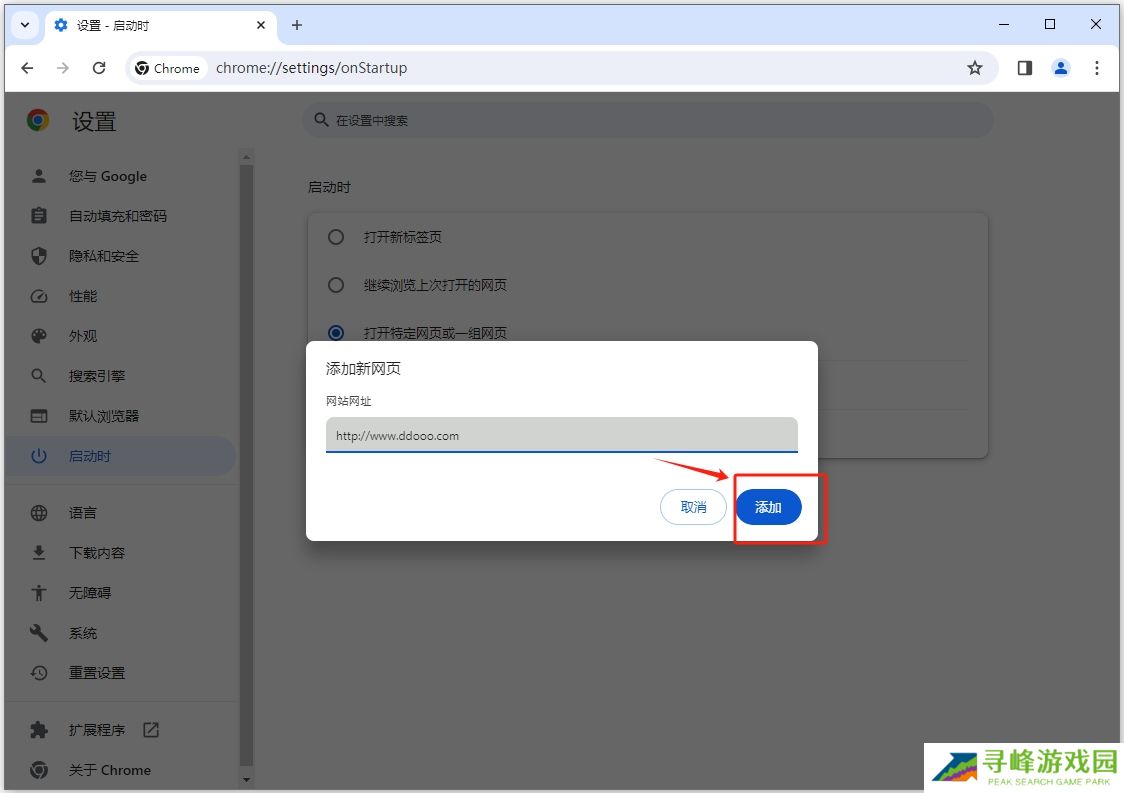Select 打开特定网页或一组网页 radio option
Screen dimensions: 1124x793
point(336,333)
